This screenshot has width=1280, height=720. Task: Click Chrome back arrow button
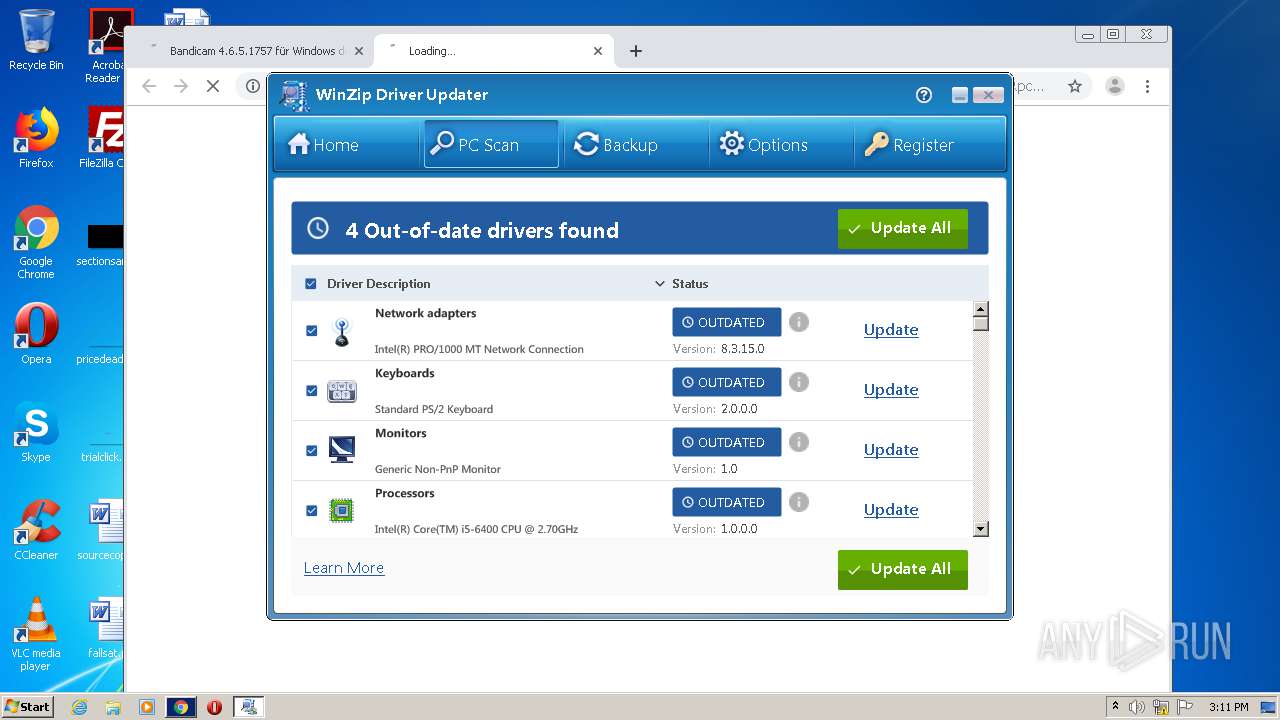click(x=149, y=87)
